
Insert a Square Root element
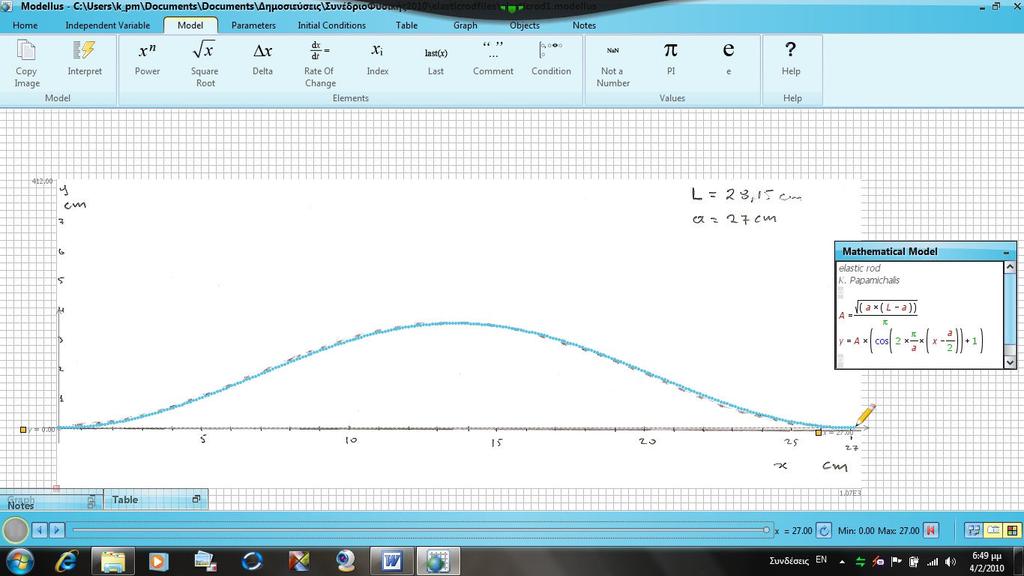click(x=204, y=63)
